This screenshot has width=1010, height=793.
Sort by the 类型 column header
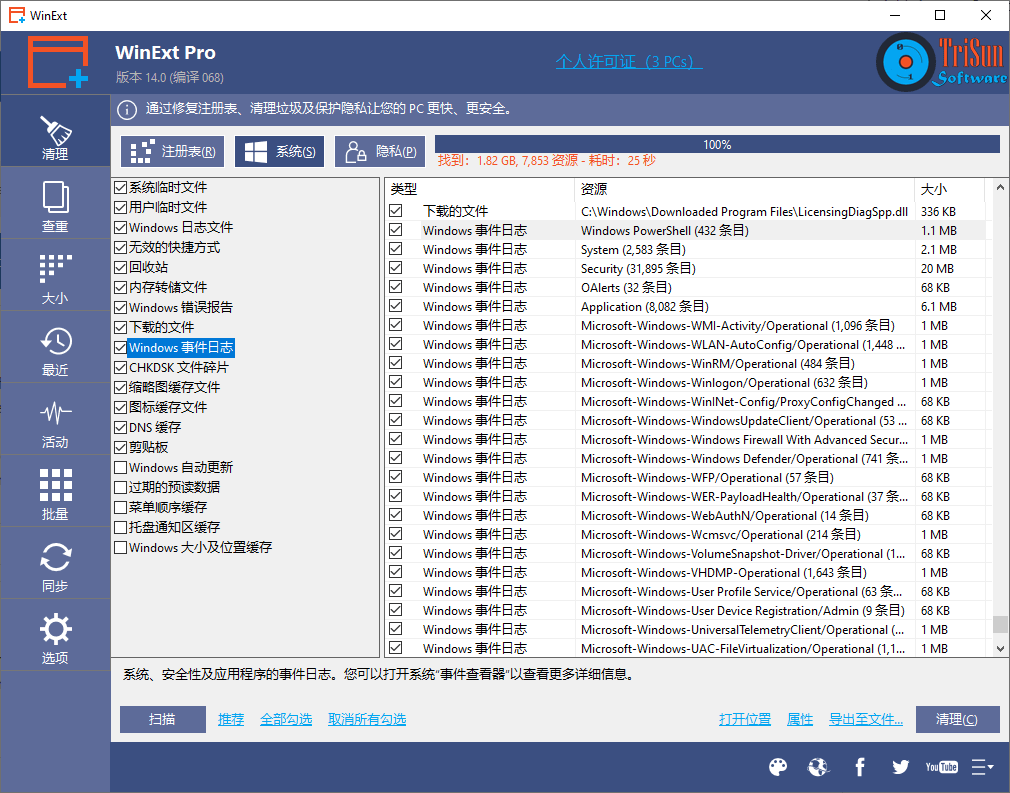click(480, 189)
